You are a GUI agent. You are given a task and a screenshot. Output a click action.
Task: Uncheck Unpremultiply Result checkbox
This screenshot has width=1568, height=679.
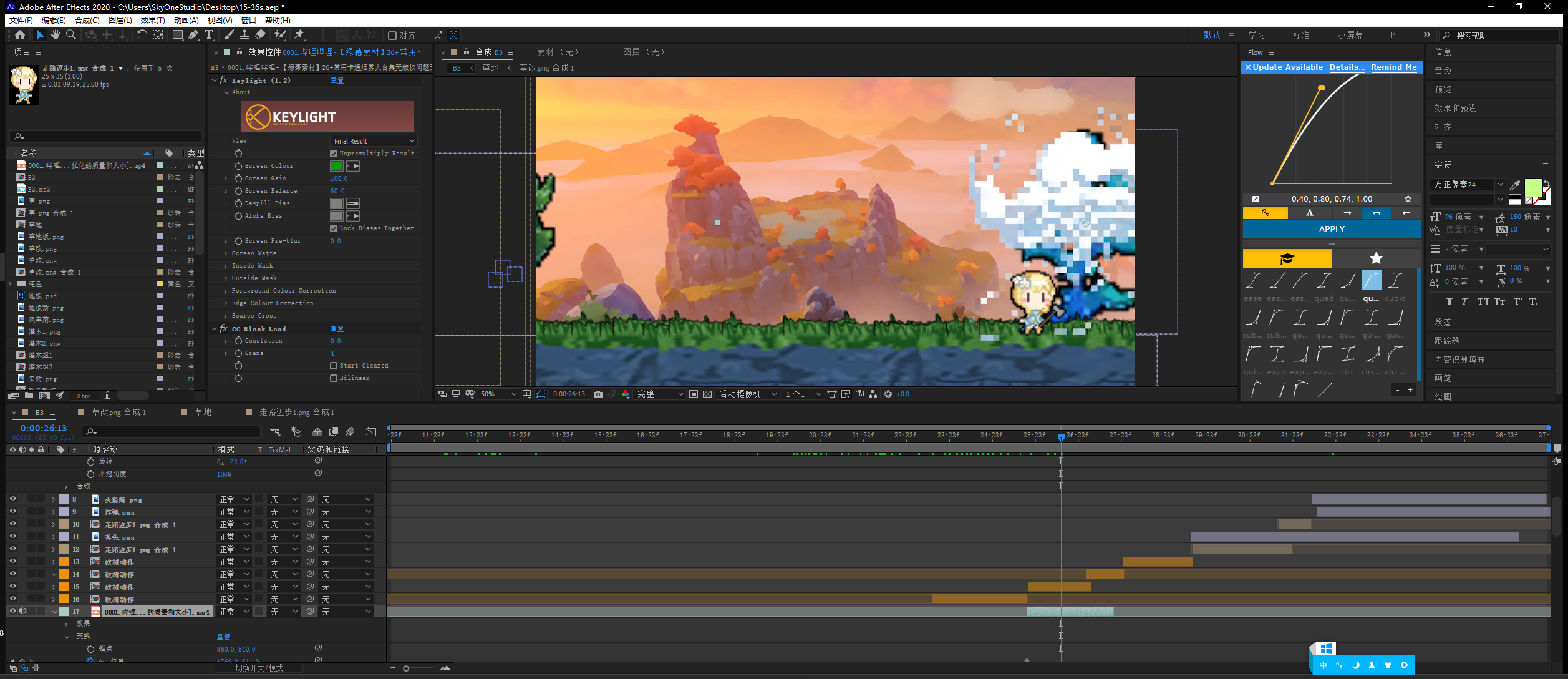point(334,154)
